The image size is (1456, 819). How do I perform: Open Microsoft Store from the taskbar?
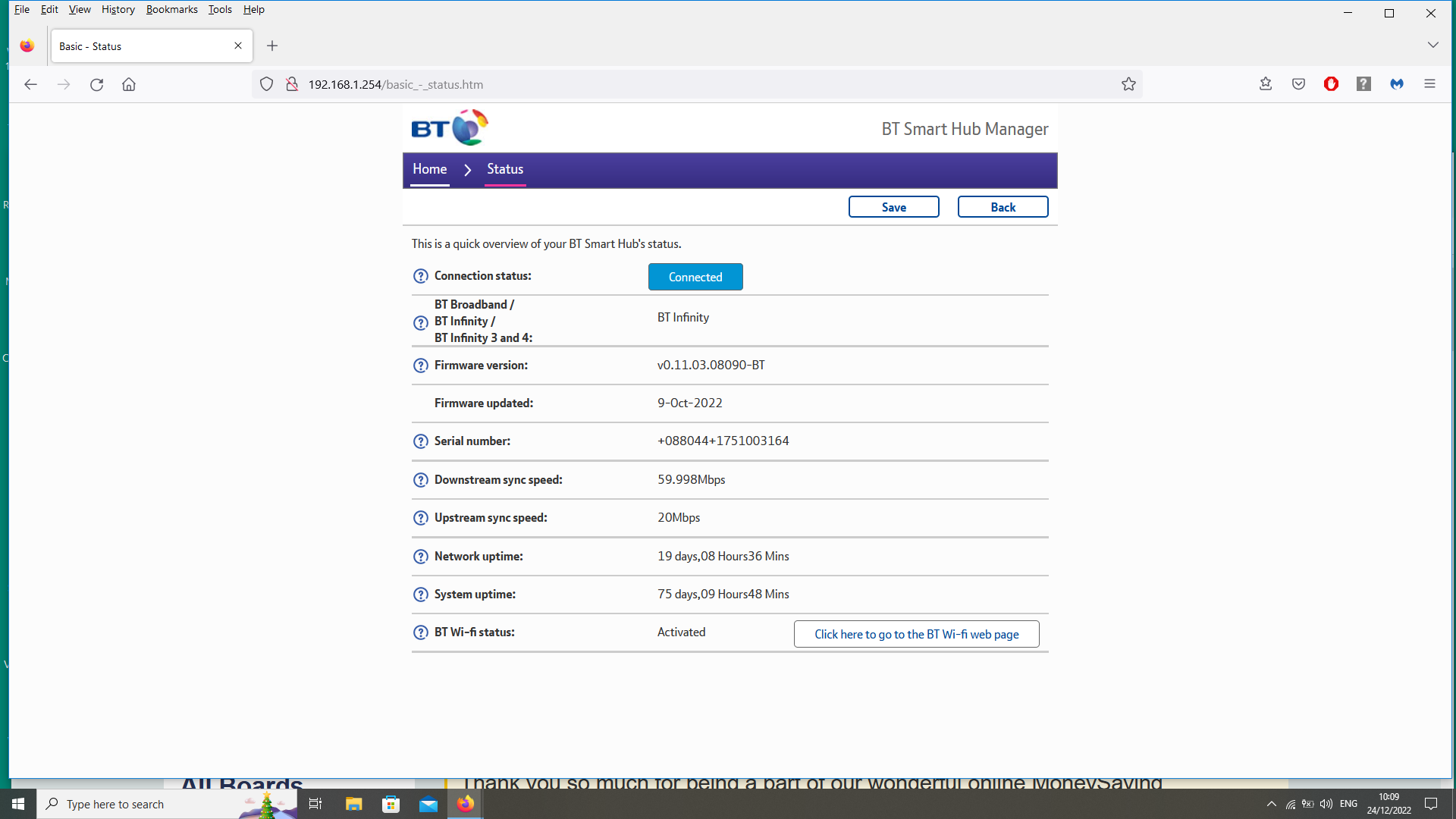click(x=391, y=804)
